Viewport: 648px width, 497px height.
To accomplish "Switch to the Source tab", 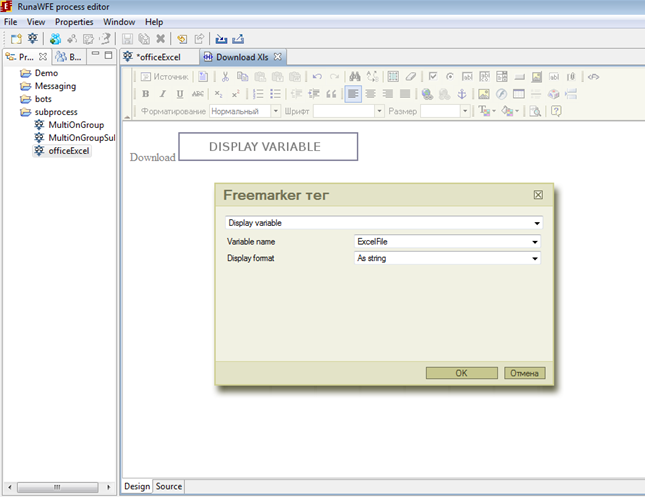I will [x=169, y=486].
